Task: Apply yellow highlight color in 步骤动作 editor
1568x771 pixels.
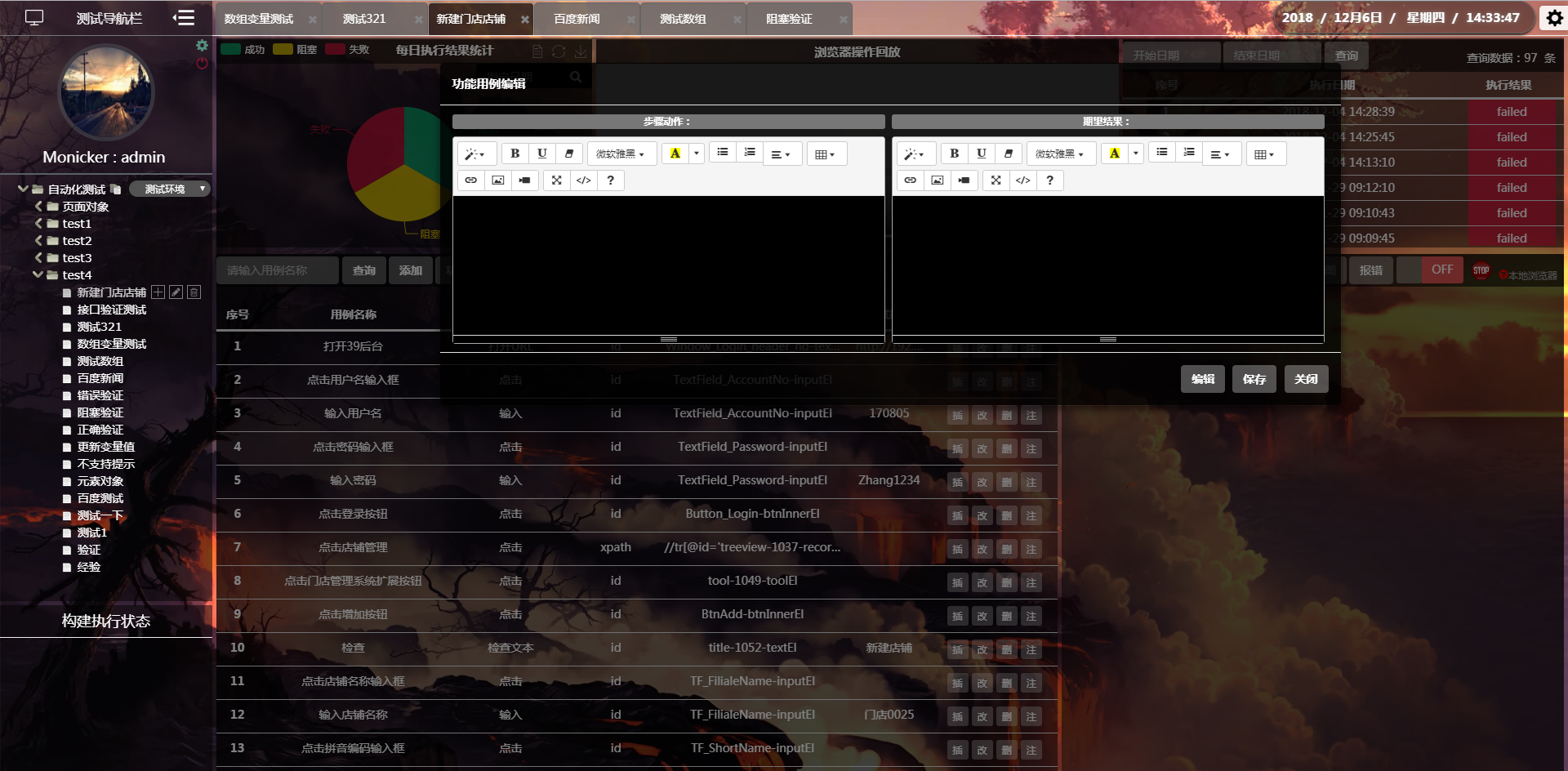Action: tap(675, 154)
